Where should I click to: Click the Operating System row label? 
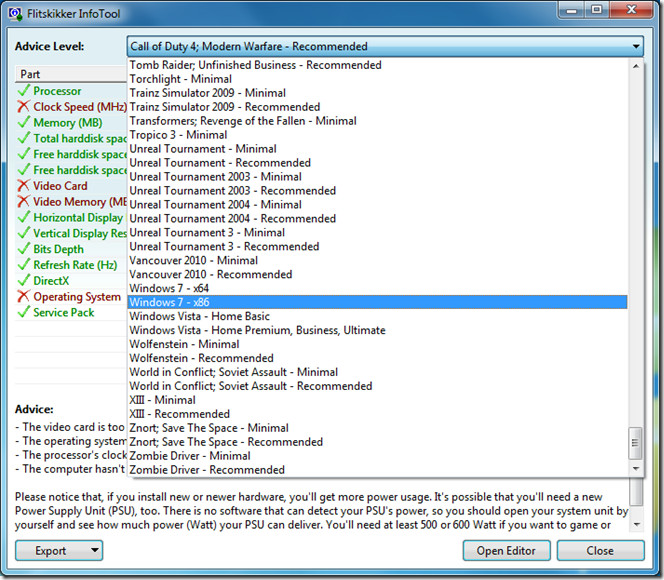coord(77,297)
